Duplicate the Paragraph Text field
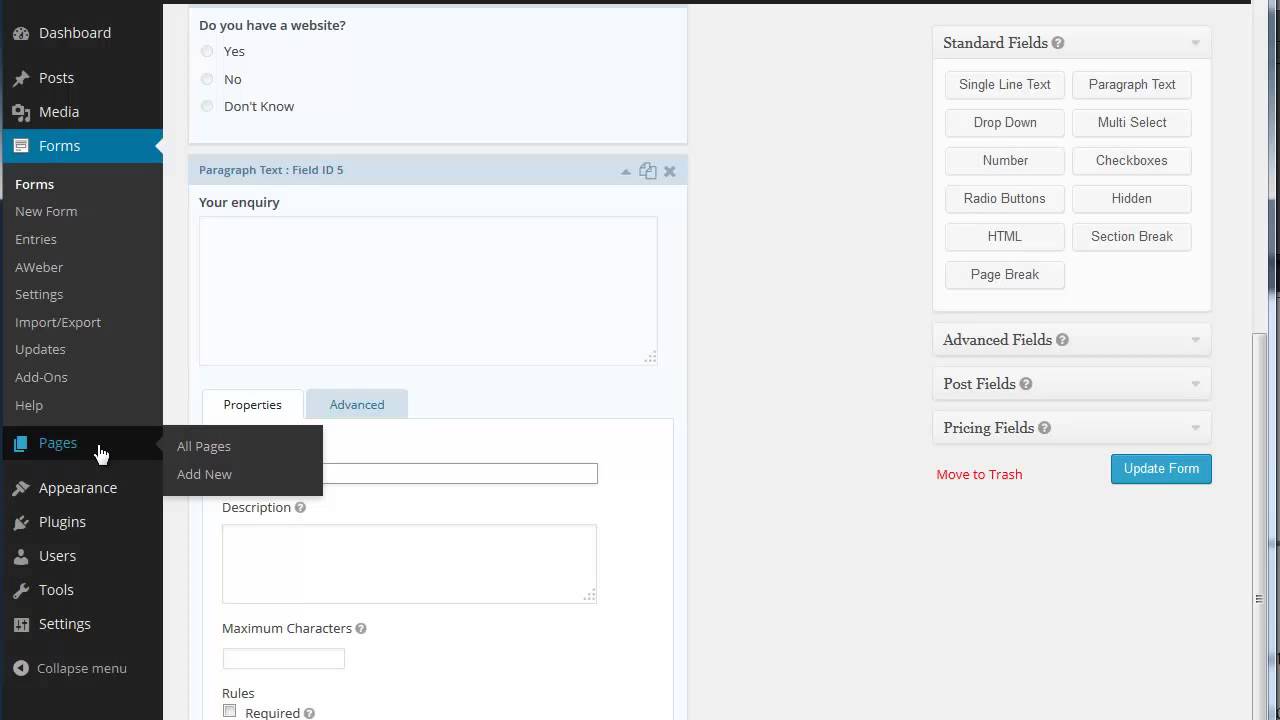The image size is (1280, 720). click(648, 171)
